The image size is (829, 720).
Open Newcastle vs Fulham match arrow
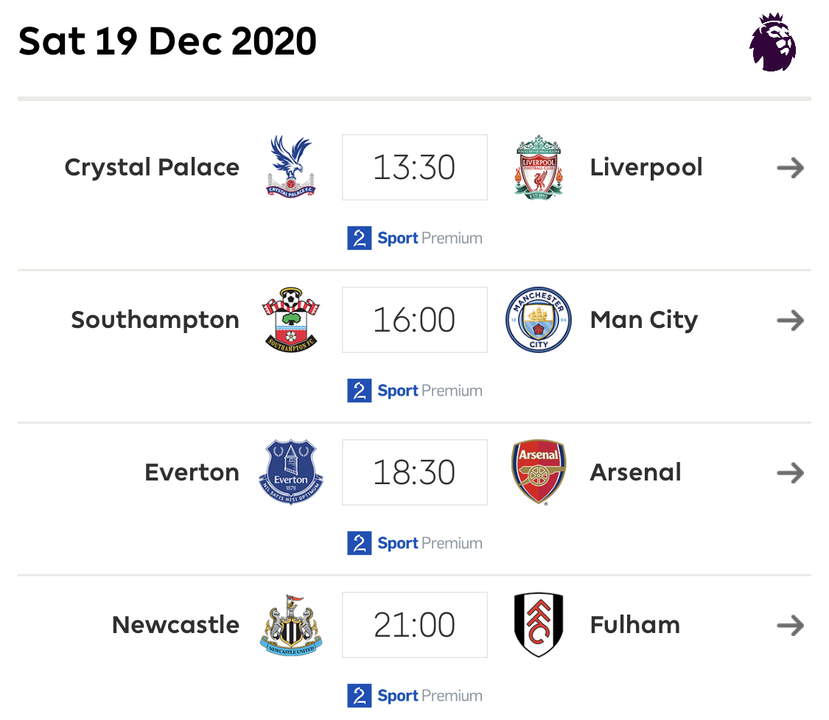[790, 625]
